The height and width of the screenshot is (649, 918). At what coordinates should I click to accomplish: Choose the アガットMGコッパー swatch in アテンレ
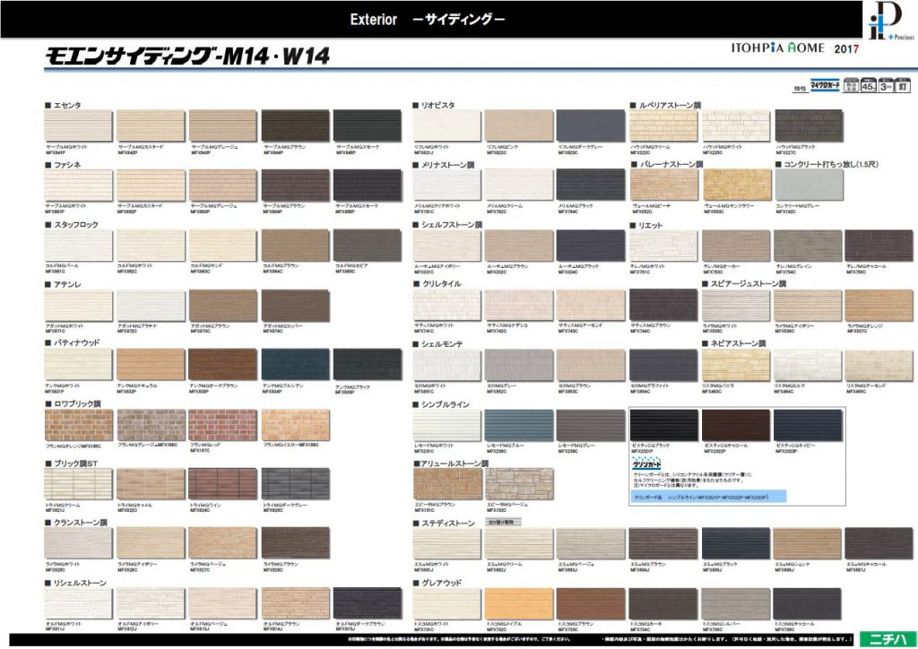coord(295,305)
